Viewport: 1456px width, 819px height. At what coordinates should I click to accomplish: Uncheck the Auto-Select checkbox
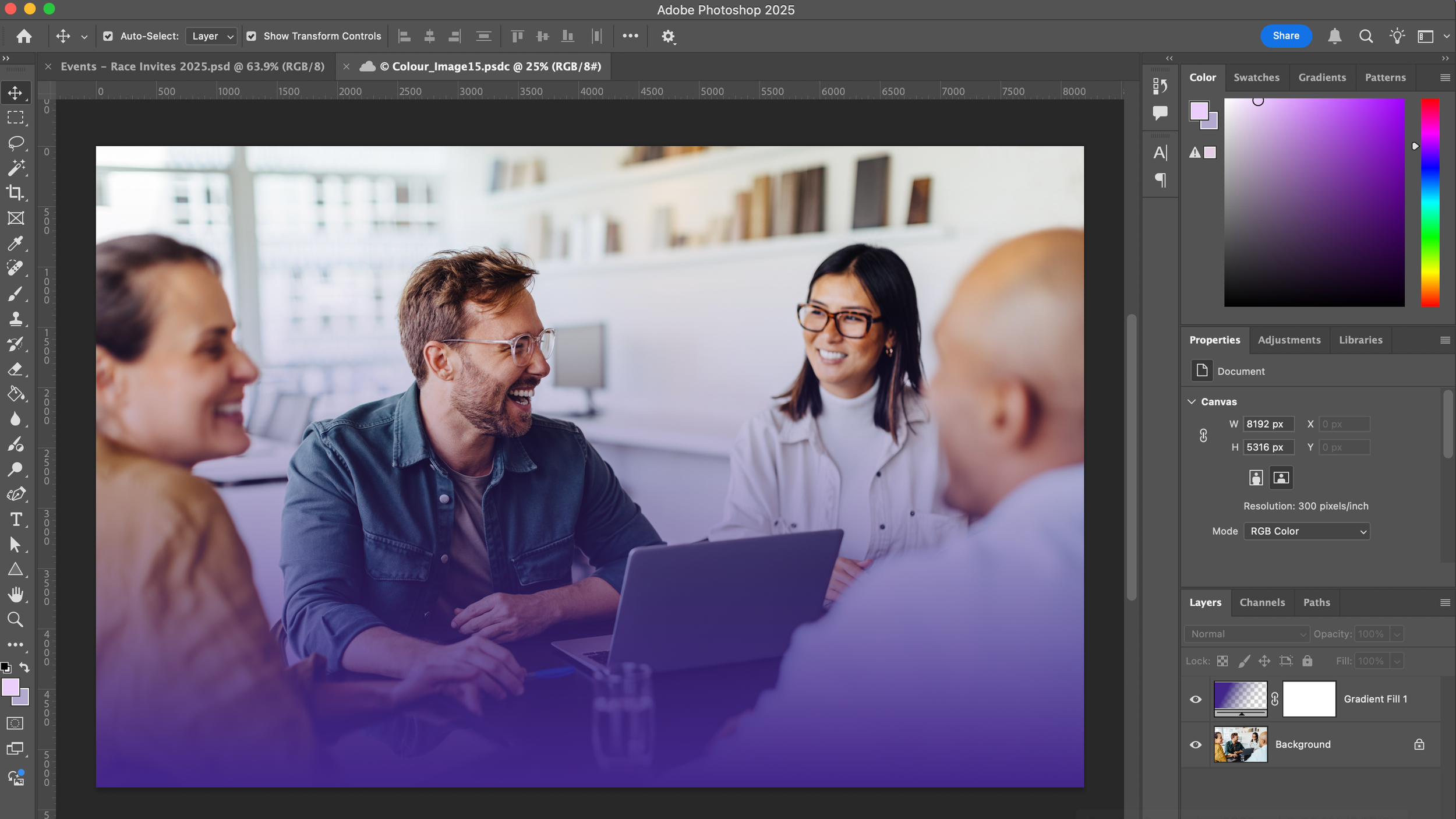point(108,36)
